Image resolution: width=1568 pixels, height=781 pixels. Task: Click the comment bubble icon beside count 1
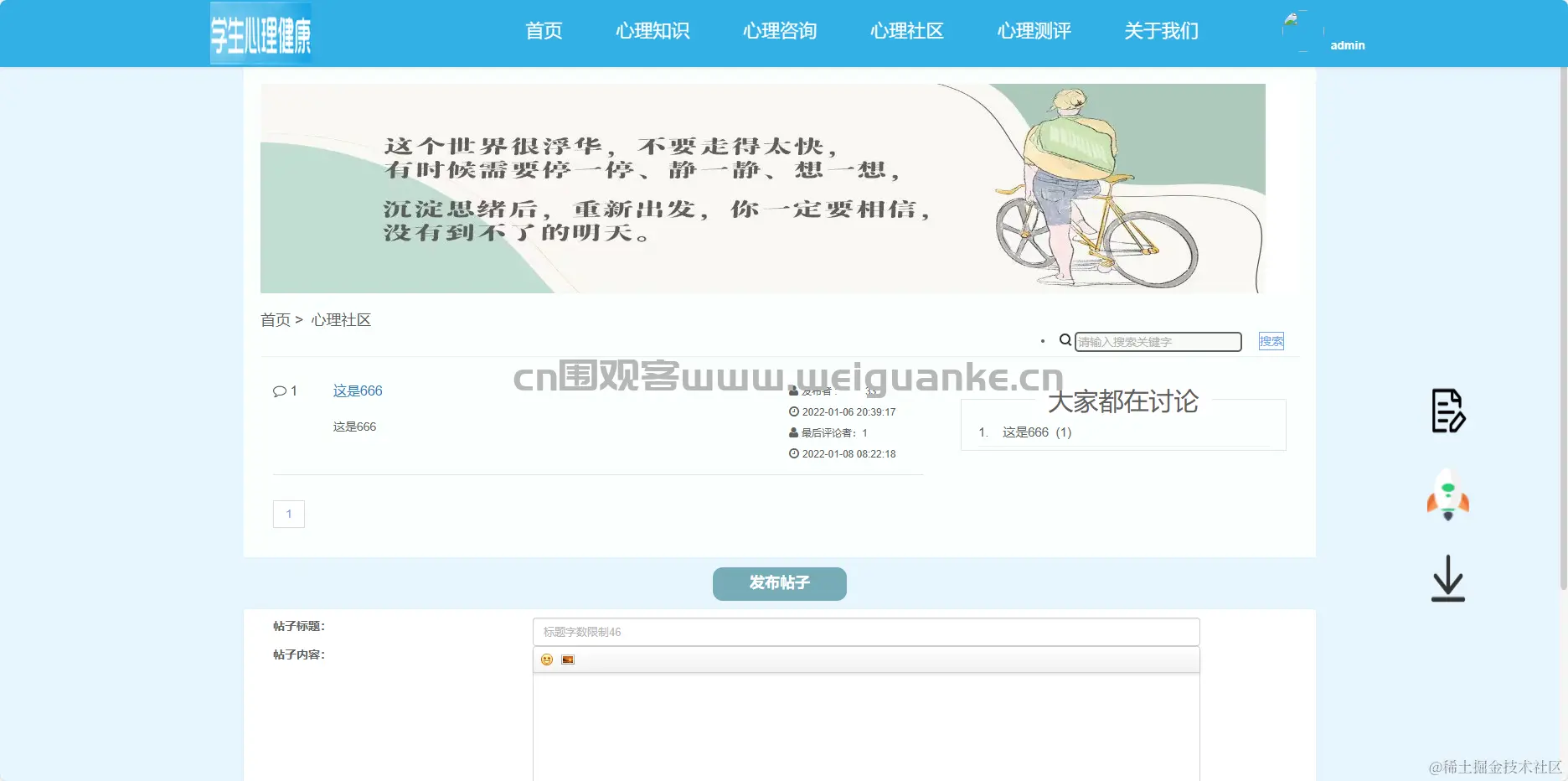(x=280, y=391)
